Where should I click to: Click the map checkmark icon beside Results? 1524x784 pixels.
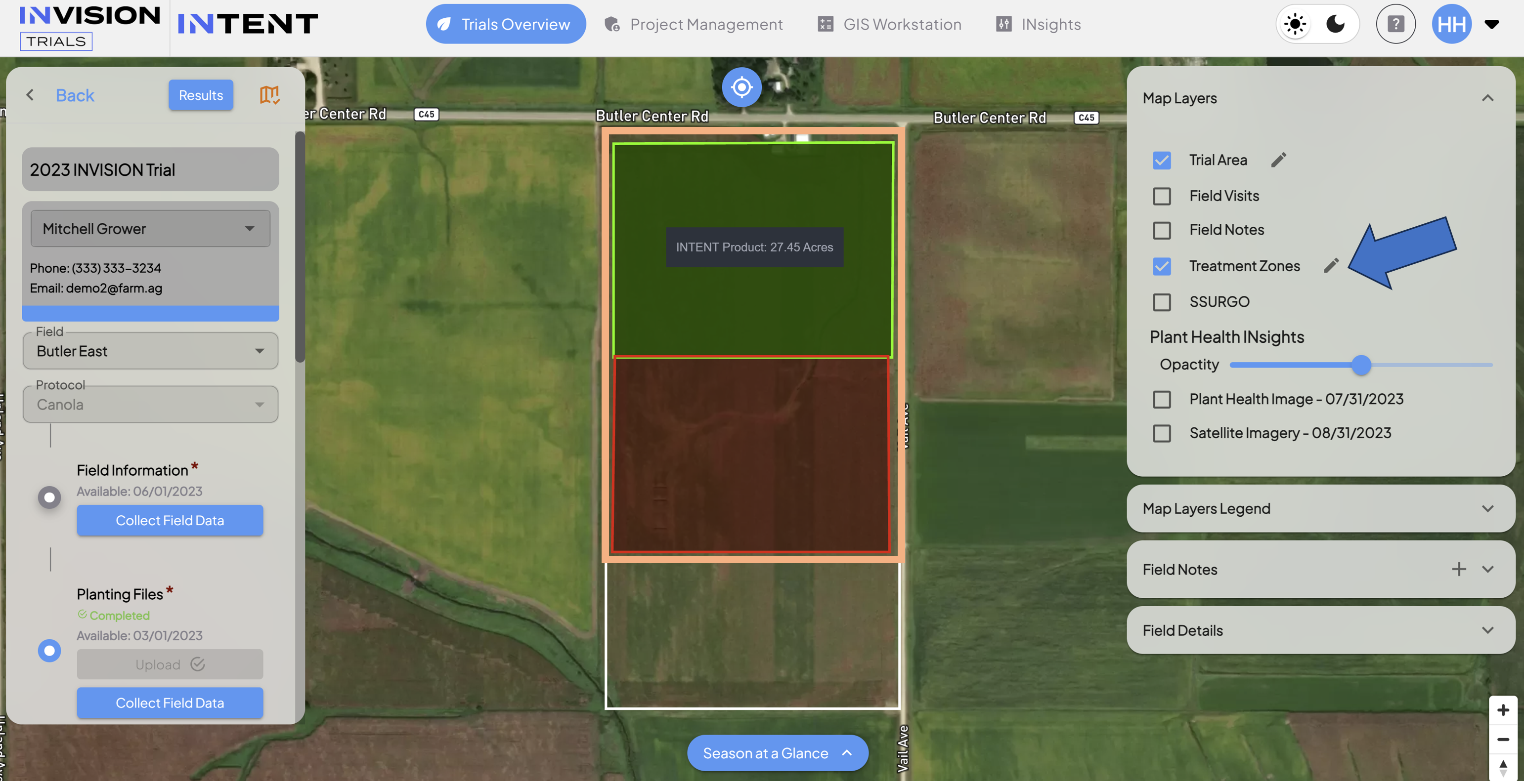pos(270,94)
